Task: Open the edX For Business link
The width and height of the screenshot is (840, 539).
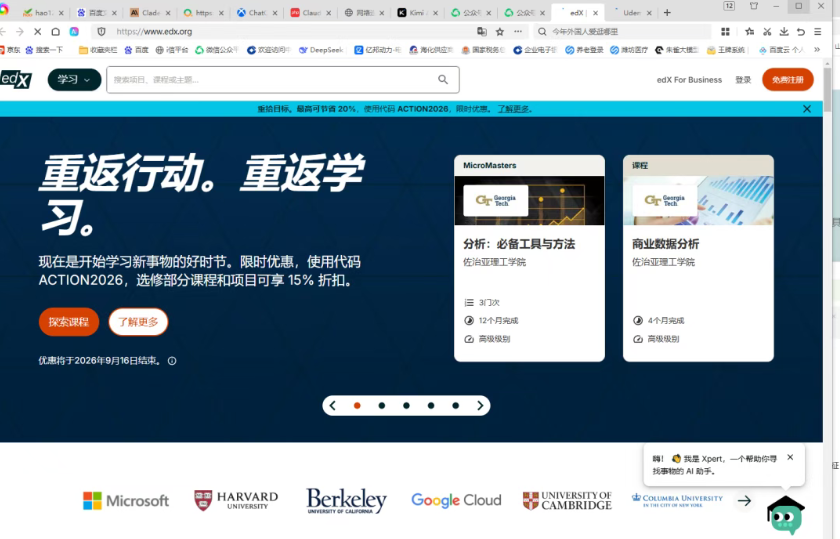Action: pos(689,80)
